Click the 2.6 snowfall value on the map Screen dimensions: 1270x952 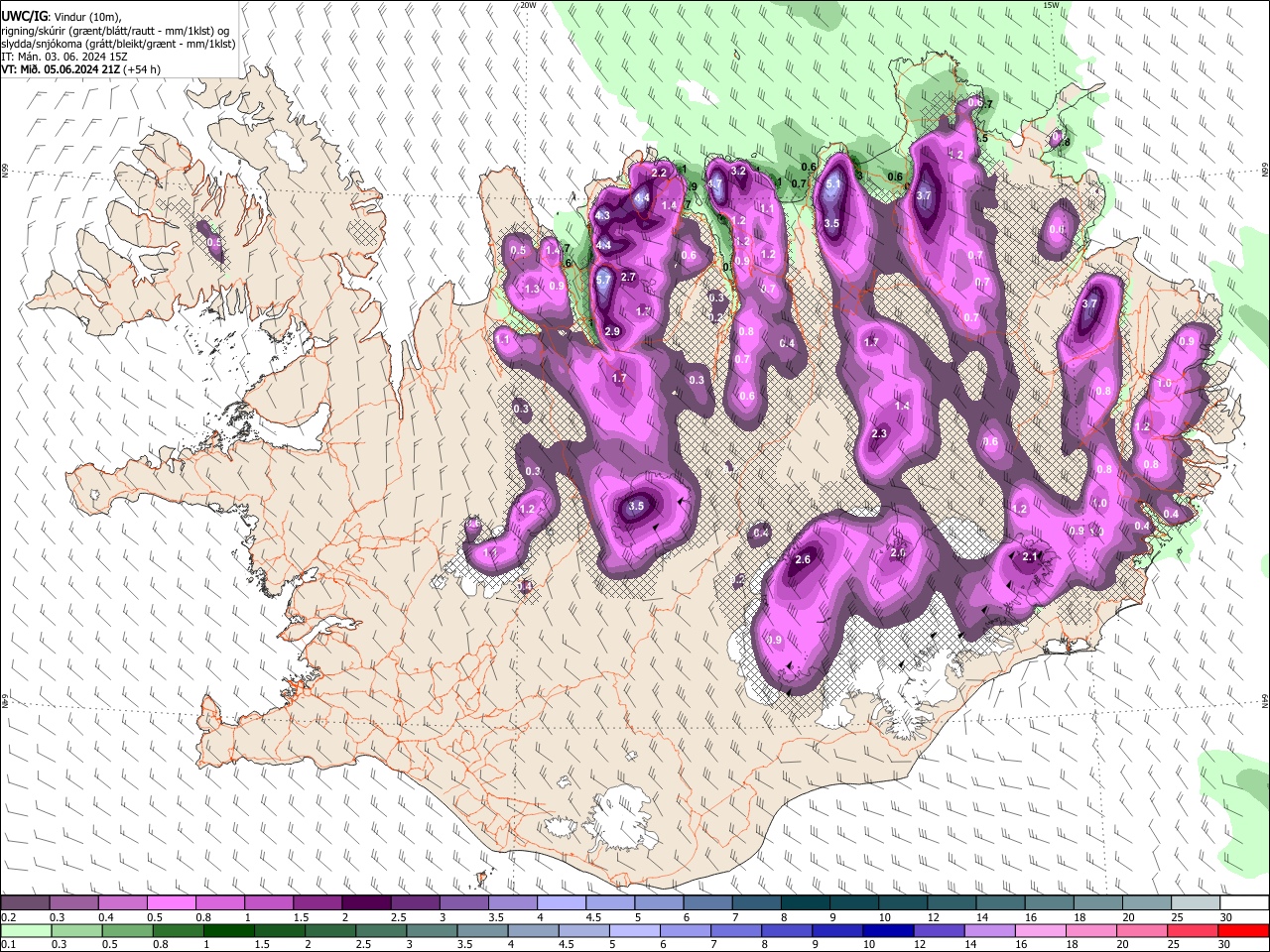[x=804, y=559]
